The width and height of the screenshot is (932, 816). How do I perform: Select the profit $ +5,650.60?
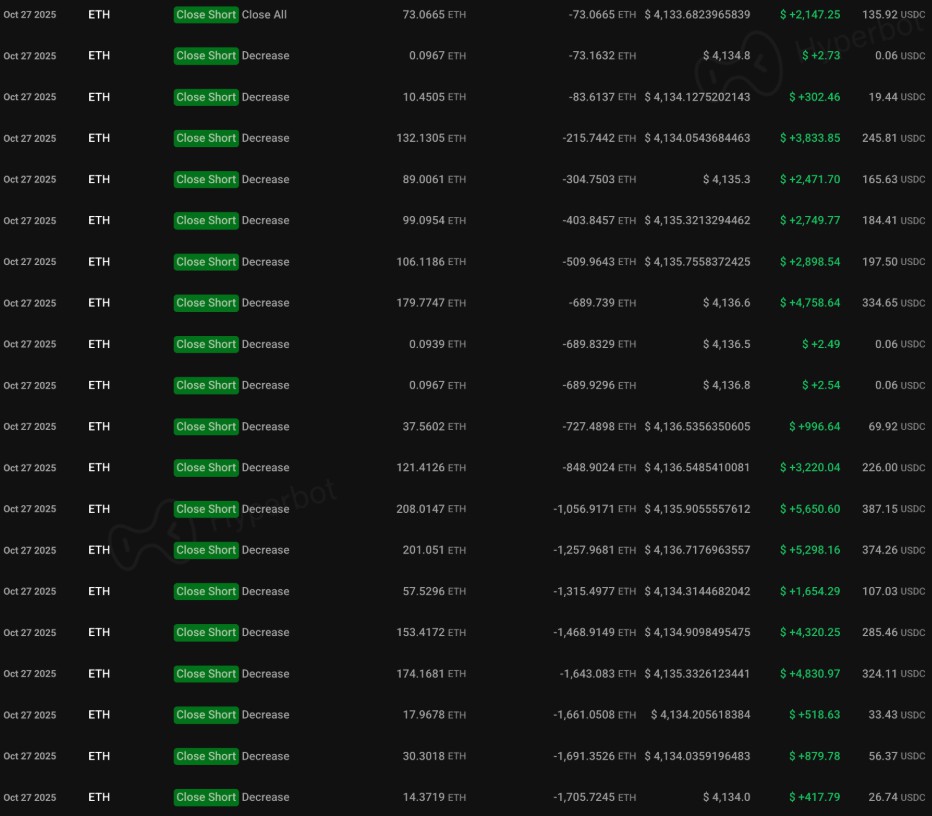[810, 509]
